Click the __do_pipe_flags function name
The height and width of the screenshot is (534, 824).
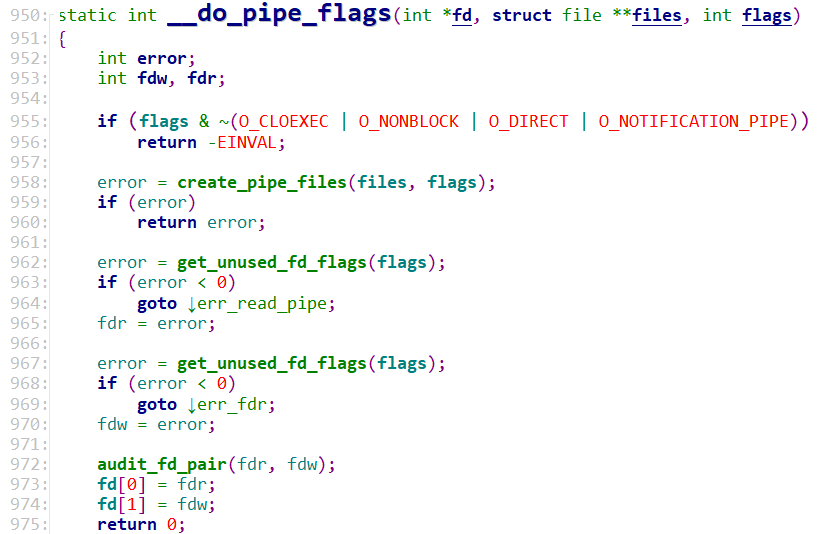279,14
